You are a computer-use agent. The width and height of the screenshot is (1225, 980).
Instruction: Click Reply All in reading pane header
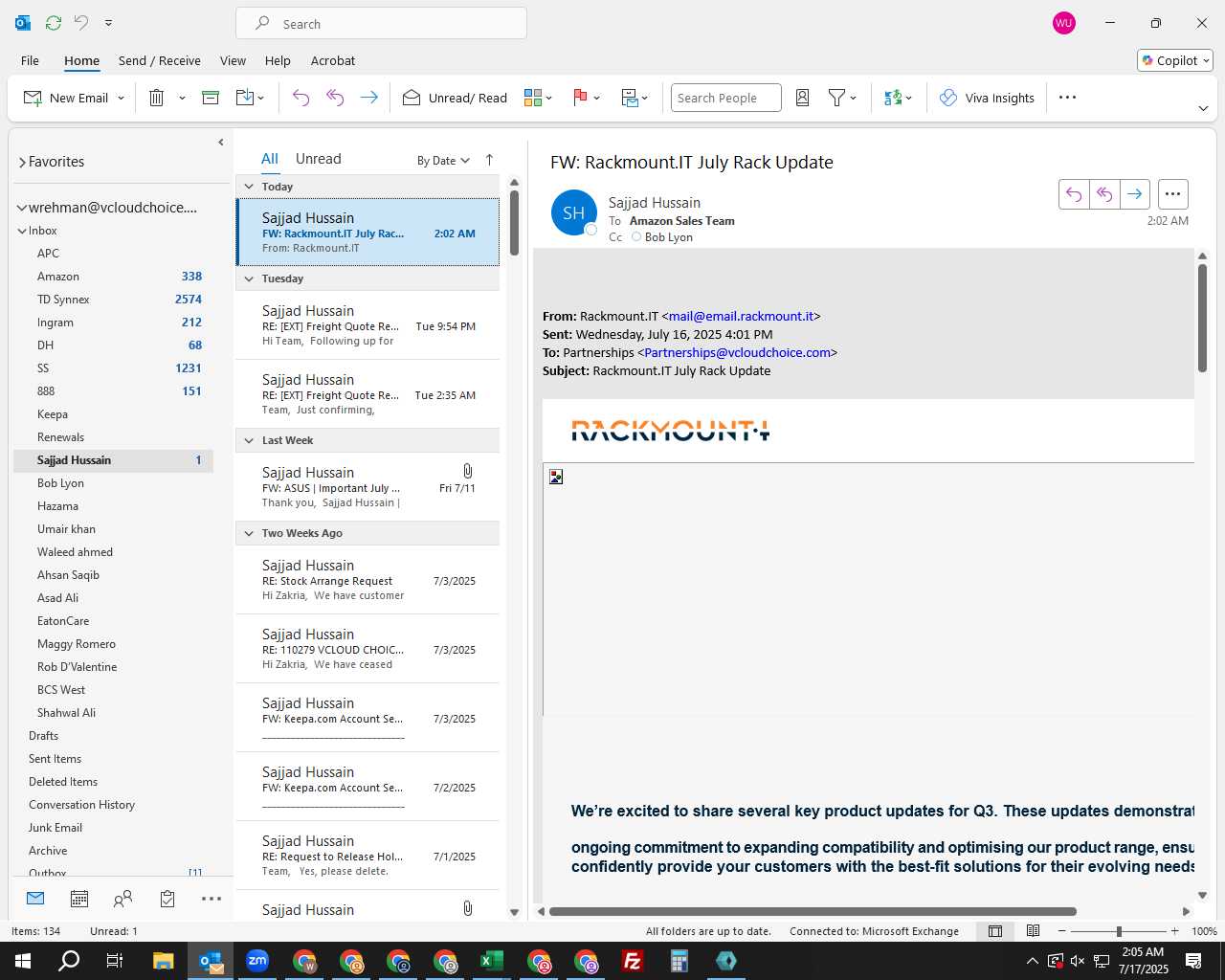(1104, 194)
